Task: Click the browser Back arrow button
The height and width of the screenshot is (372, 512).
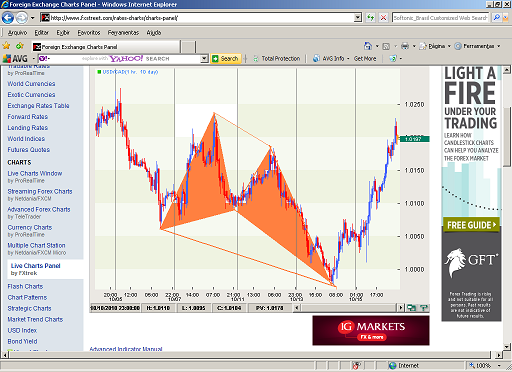Action: click(x=8, y=18)
